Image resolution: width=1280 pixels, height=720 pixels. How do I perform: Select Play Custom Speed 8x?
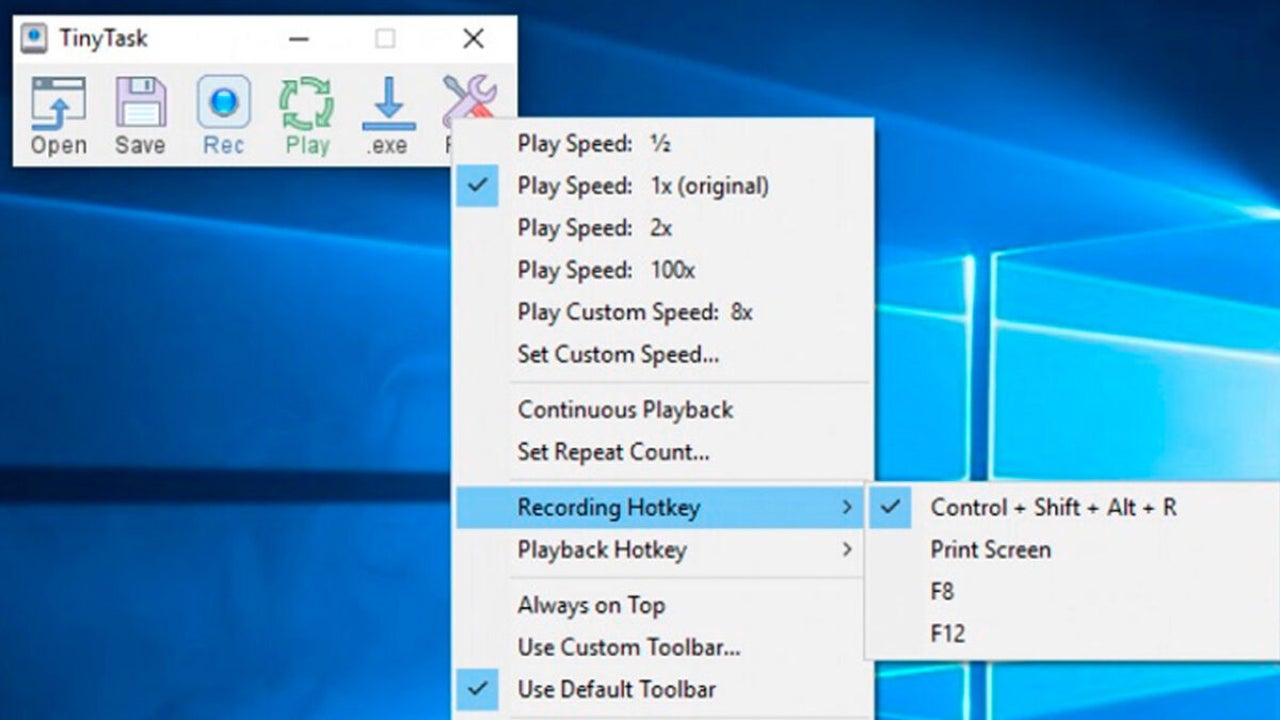click(x=664, y=312)
